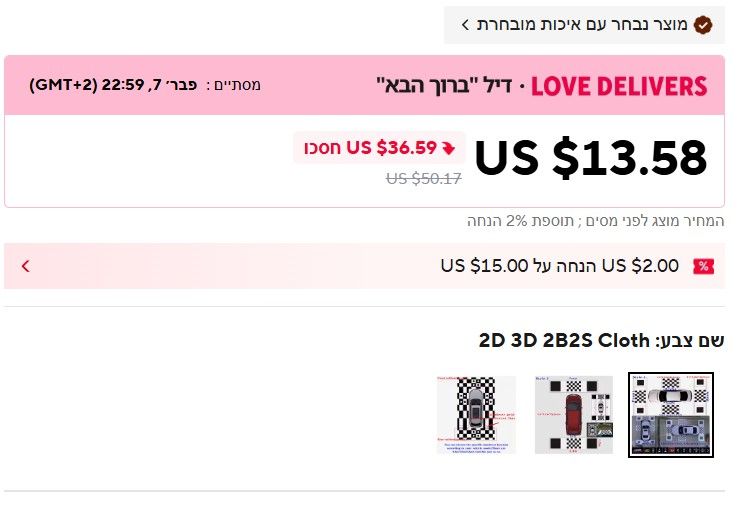This screenshot has width=751, height=505.
Task: Click the 'דיל ברוך הבא' deal label
Action: coord(448,86)
